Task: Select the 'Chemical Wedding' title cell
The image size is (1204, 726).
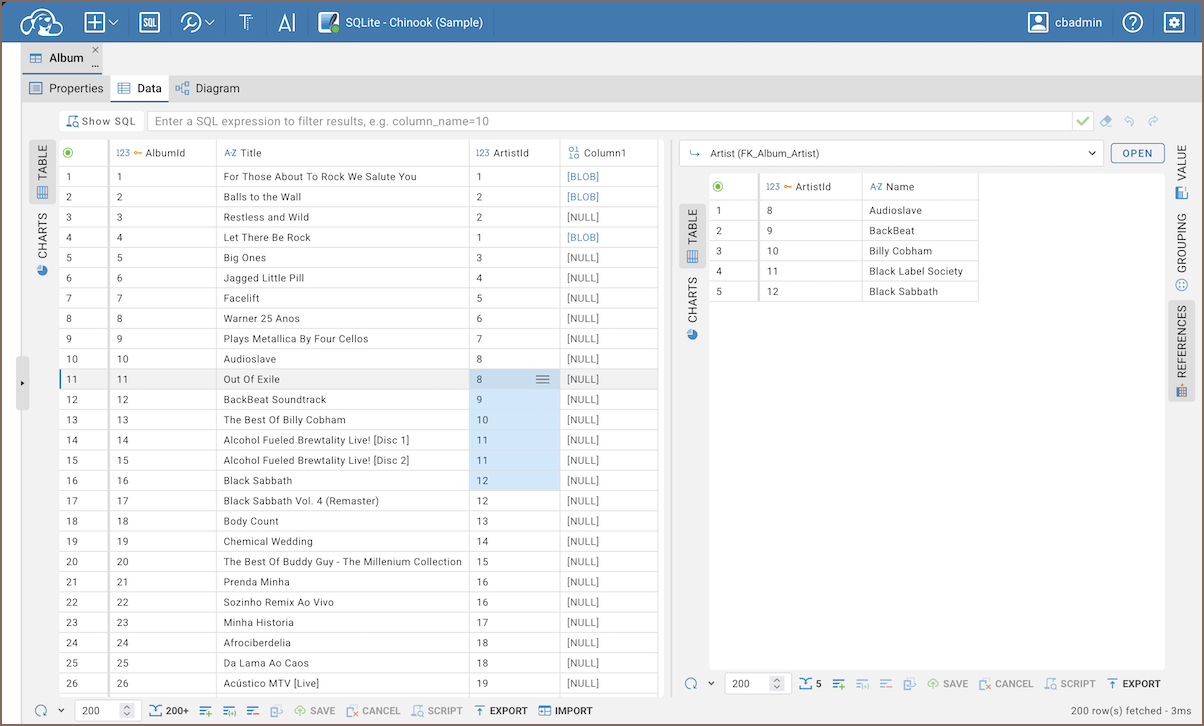Action: [342, 541]
